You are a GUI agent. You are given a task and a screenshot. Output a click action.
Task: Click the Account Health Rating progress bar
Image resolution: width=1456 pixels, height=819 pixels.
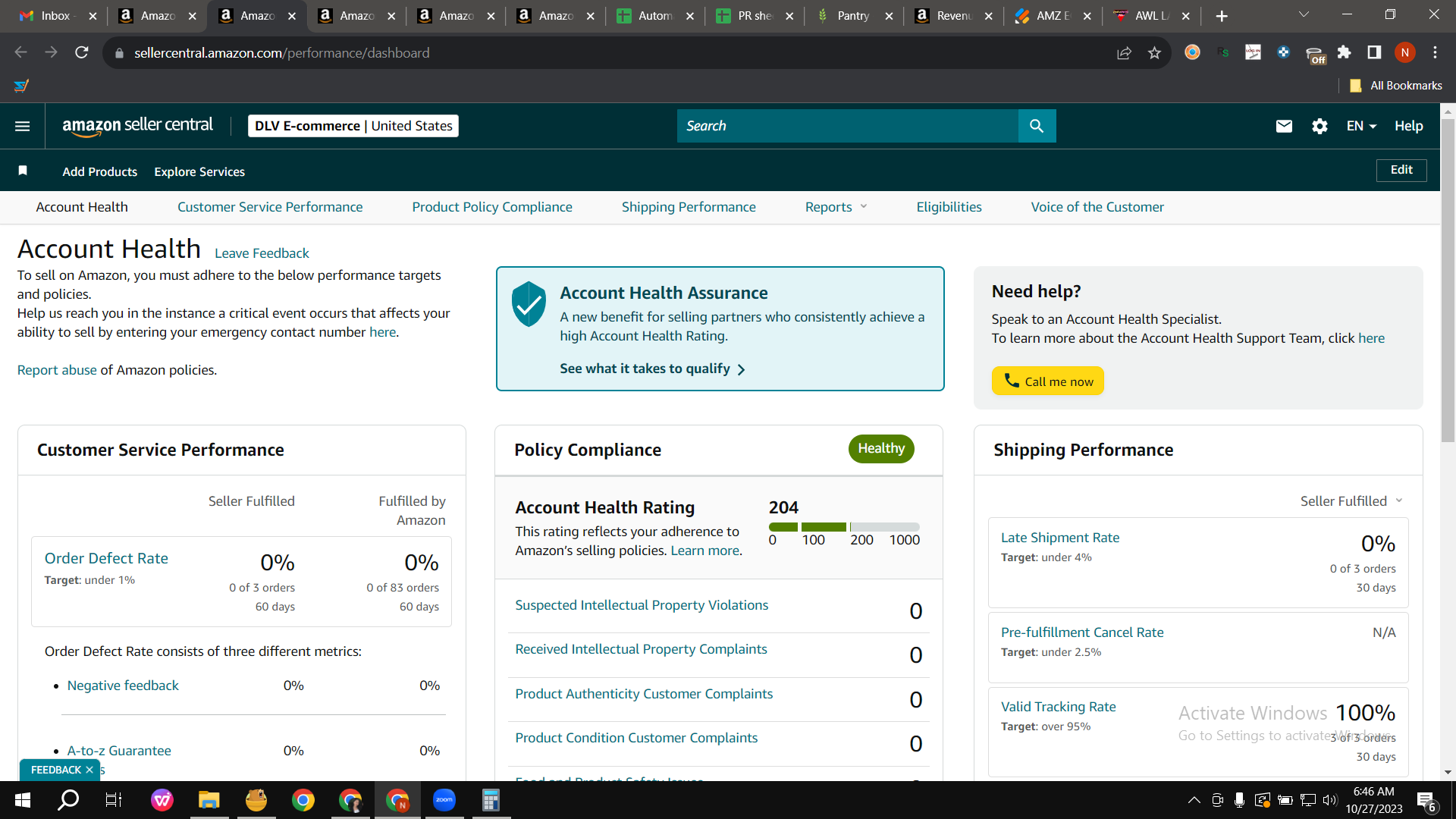coord(844,527)
